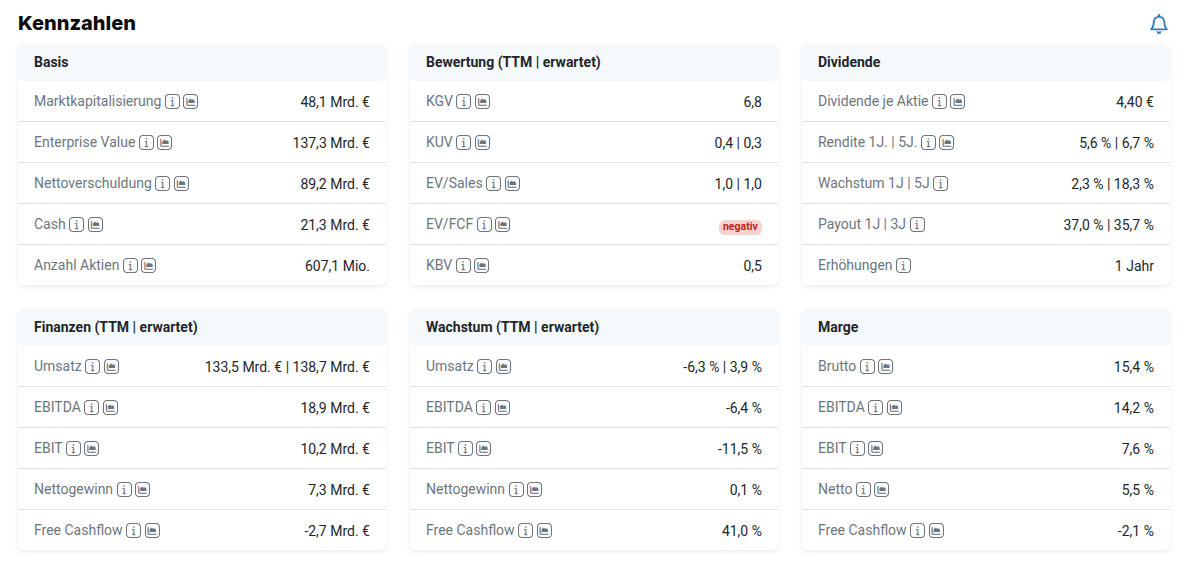Click info icon beside Nettoverschuldung
Image resolution: width=1190 pixels, height=567 pixels.
point(163,183)
